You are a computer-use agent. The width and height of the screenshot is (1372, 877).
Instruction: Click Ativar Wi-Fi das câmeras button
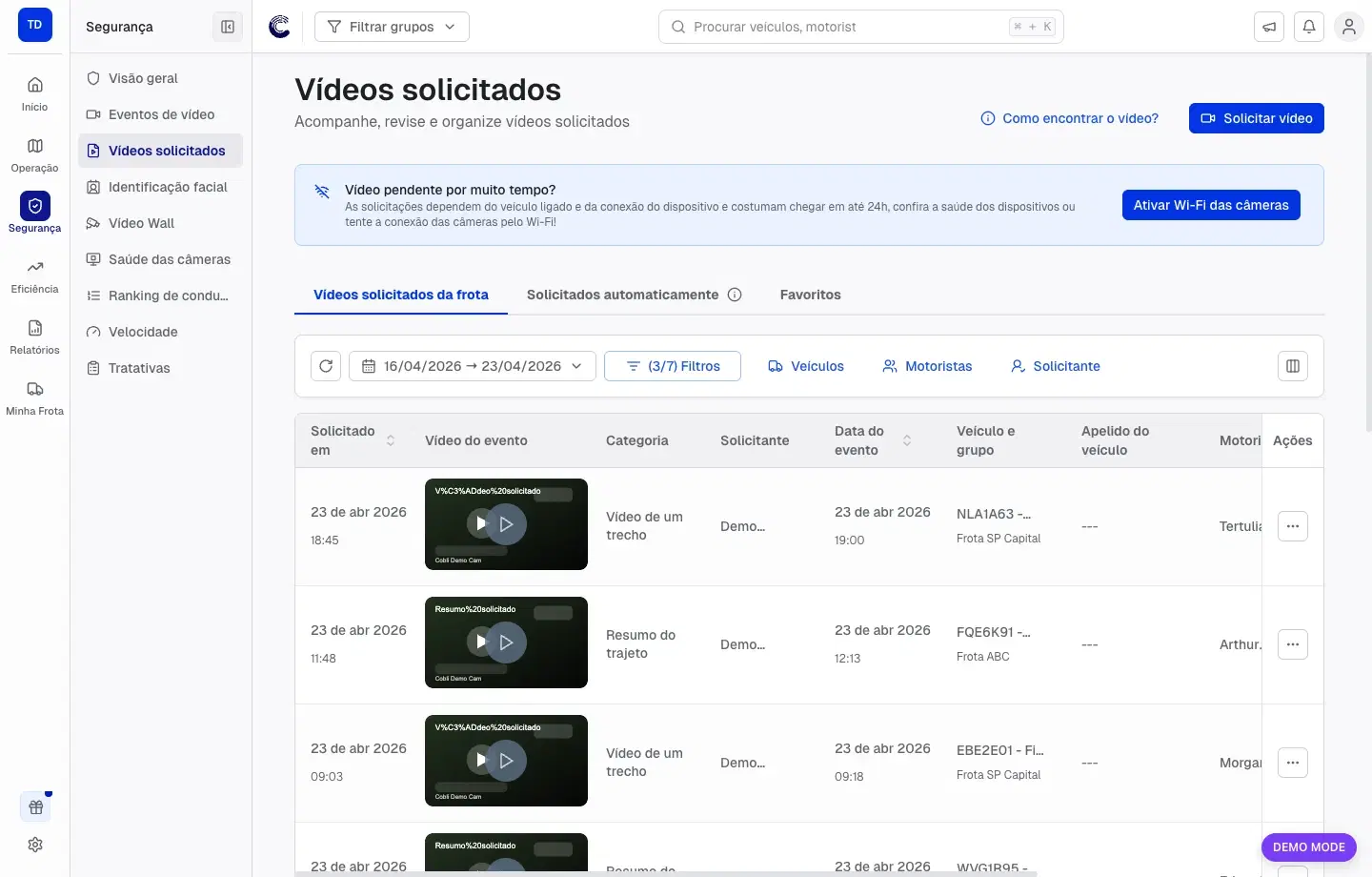click(1211, 205)
